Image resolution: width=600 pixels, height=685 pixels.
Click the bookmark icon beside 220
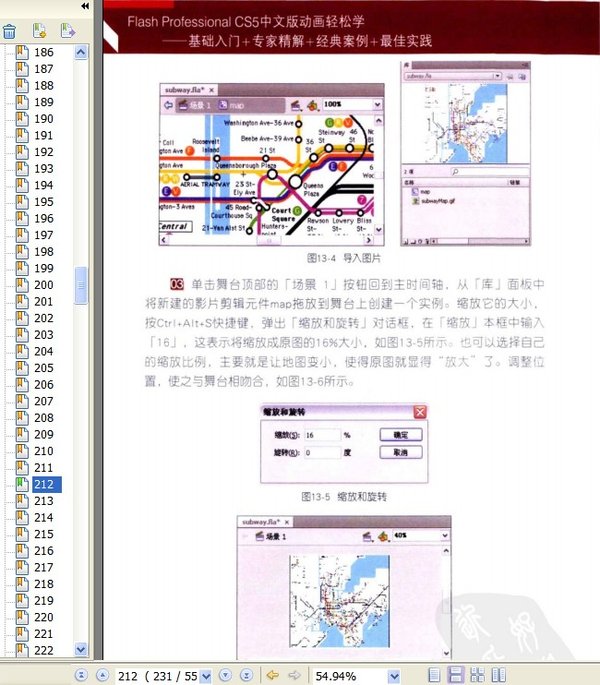point(22,617)
